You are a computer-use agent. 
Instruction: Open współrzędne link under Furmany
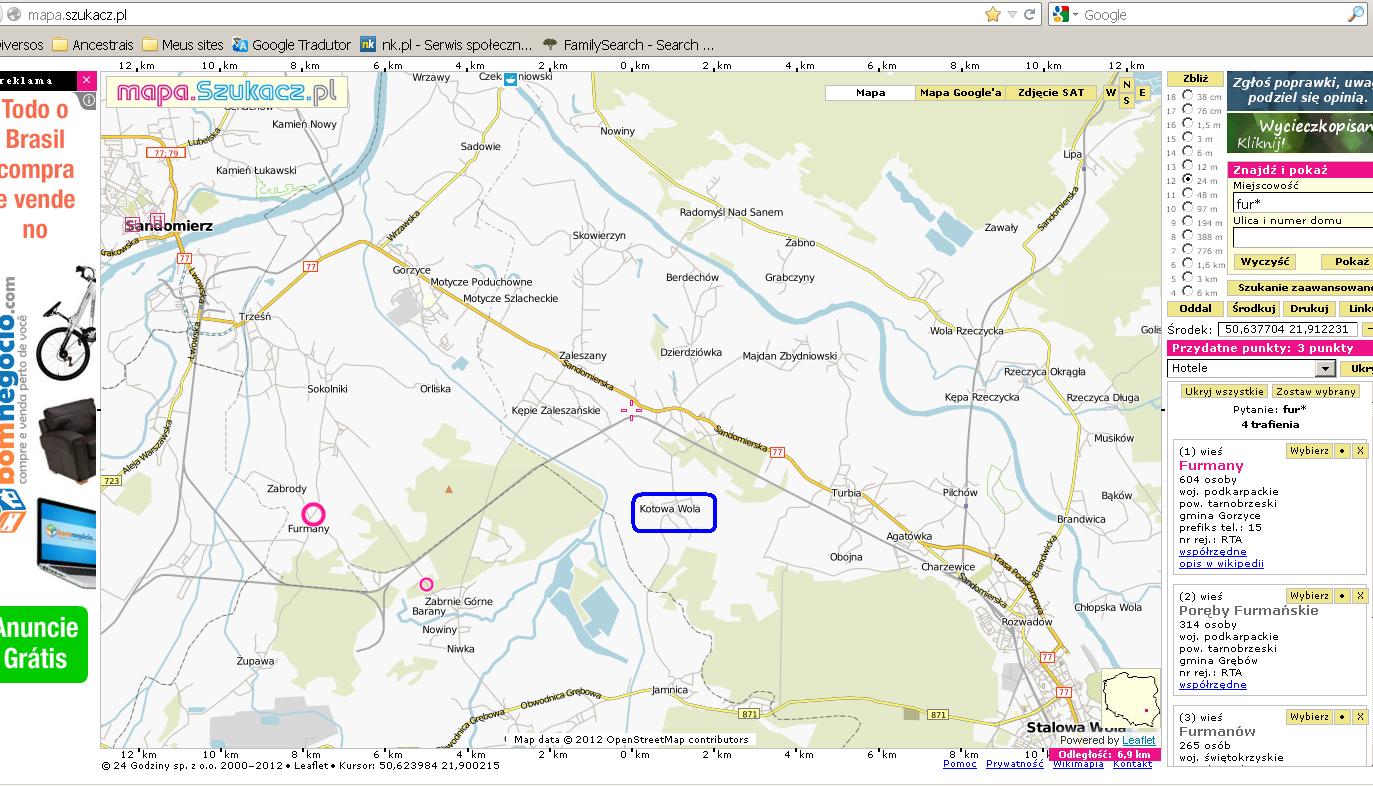click(x=1212, y=552)
